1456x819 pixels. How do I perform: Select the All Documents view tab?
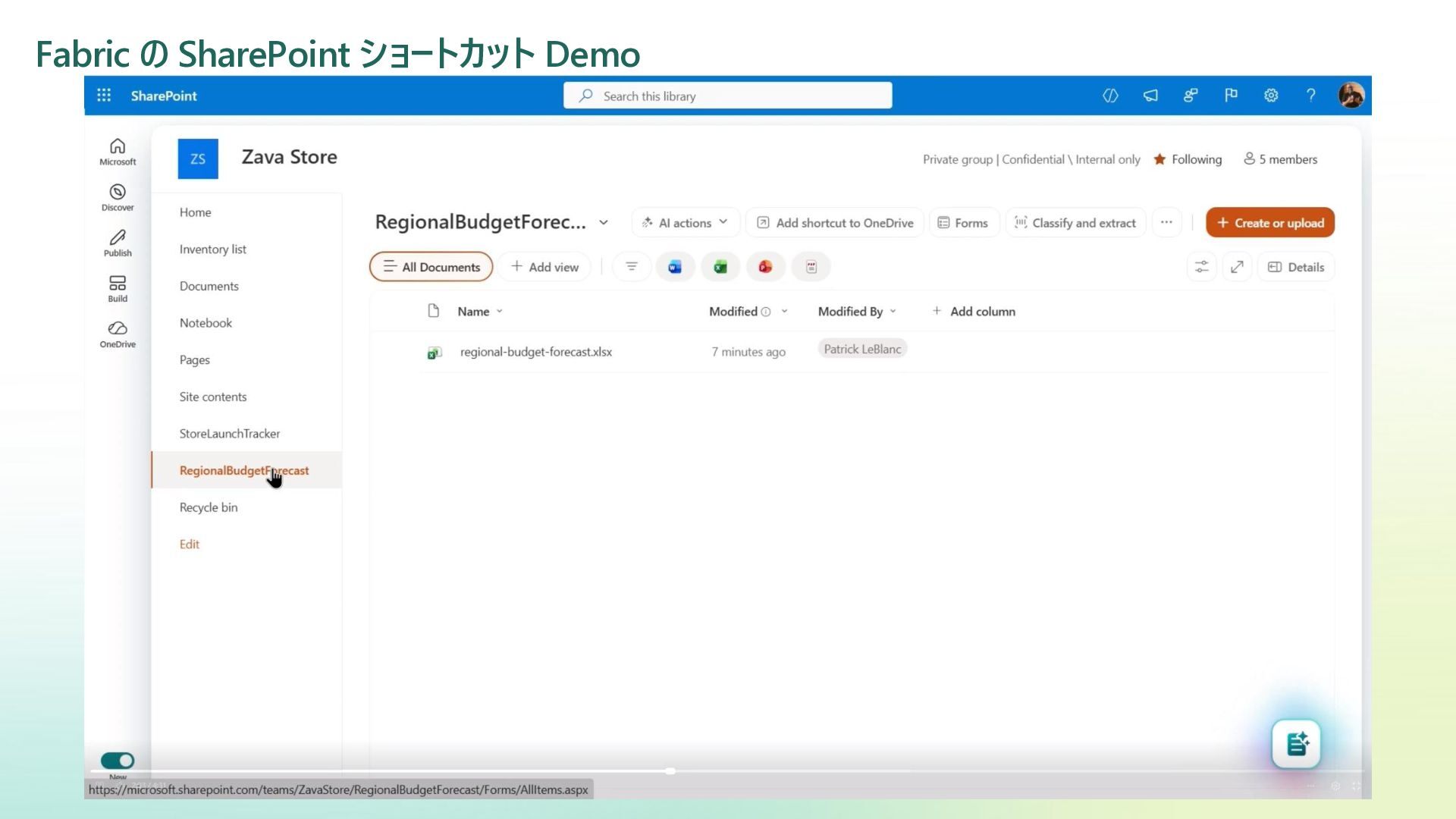tap(431, 267)
